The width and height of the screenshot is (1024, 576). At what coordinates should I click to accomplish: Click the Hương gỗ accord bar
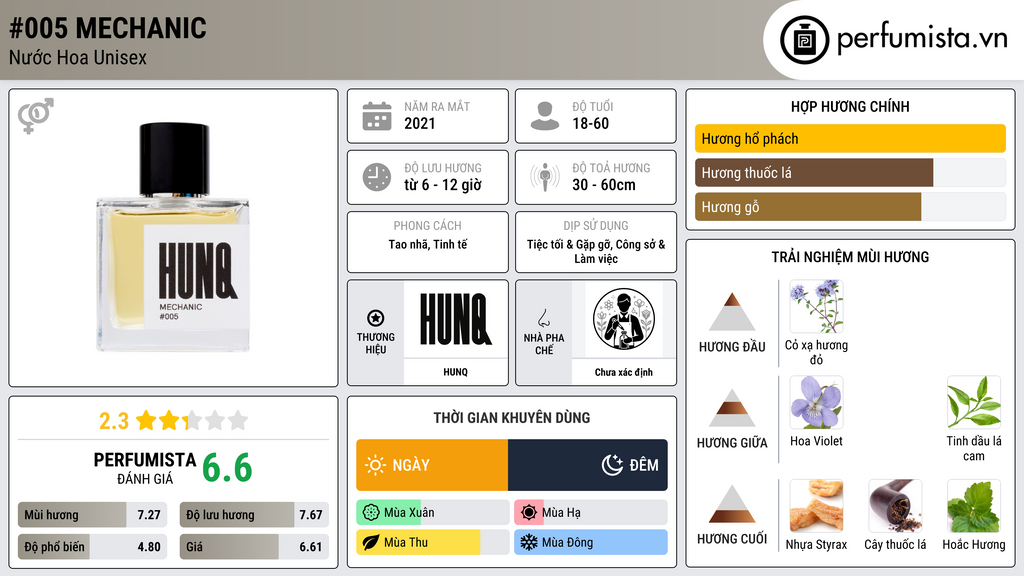pos(850,206)
